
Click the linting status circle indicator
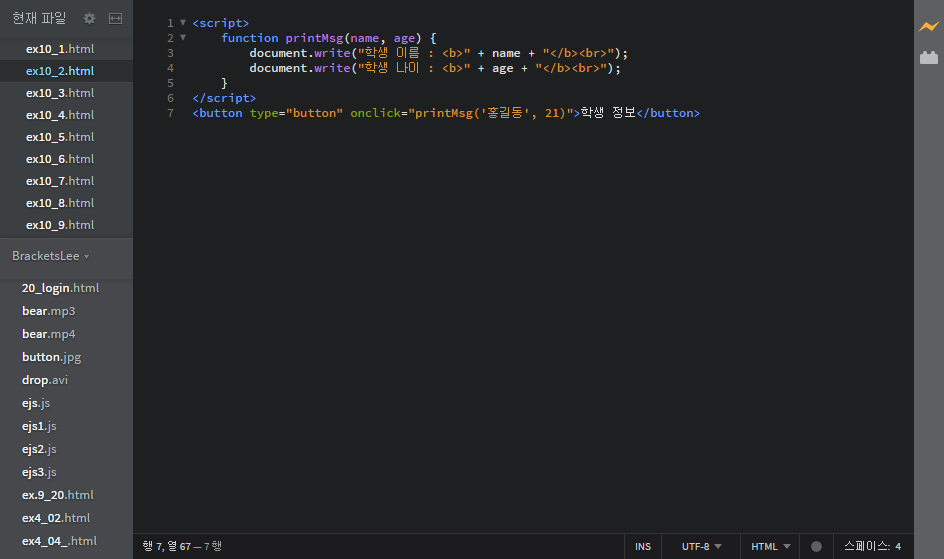[816, 546]
